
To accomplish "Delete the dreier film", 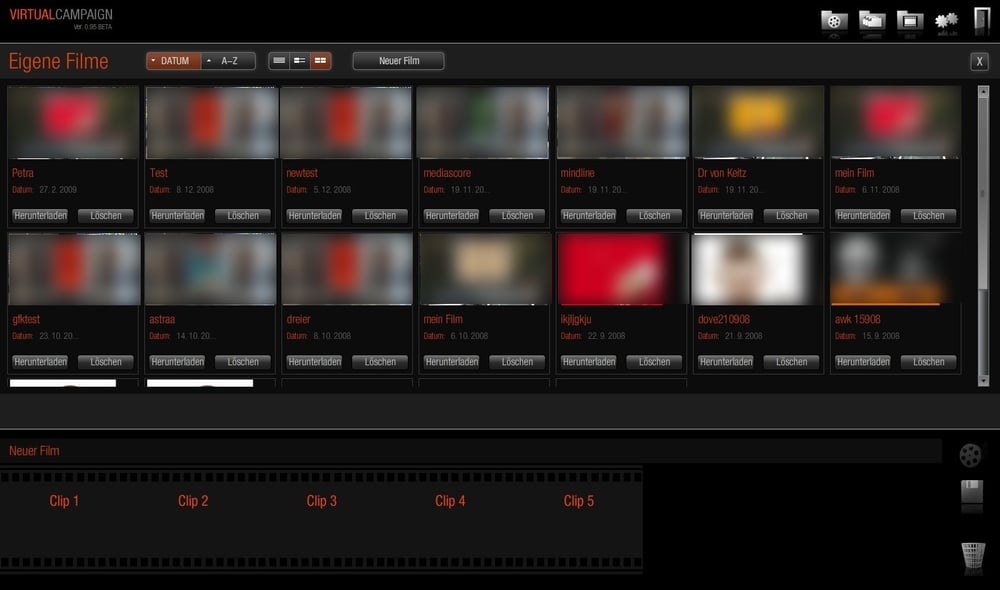I will pyautogui.click(x=380, y=362).
